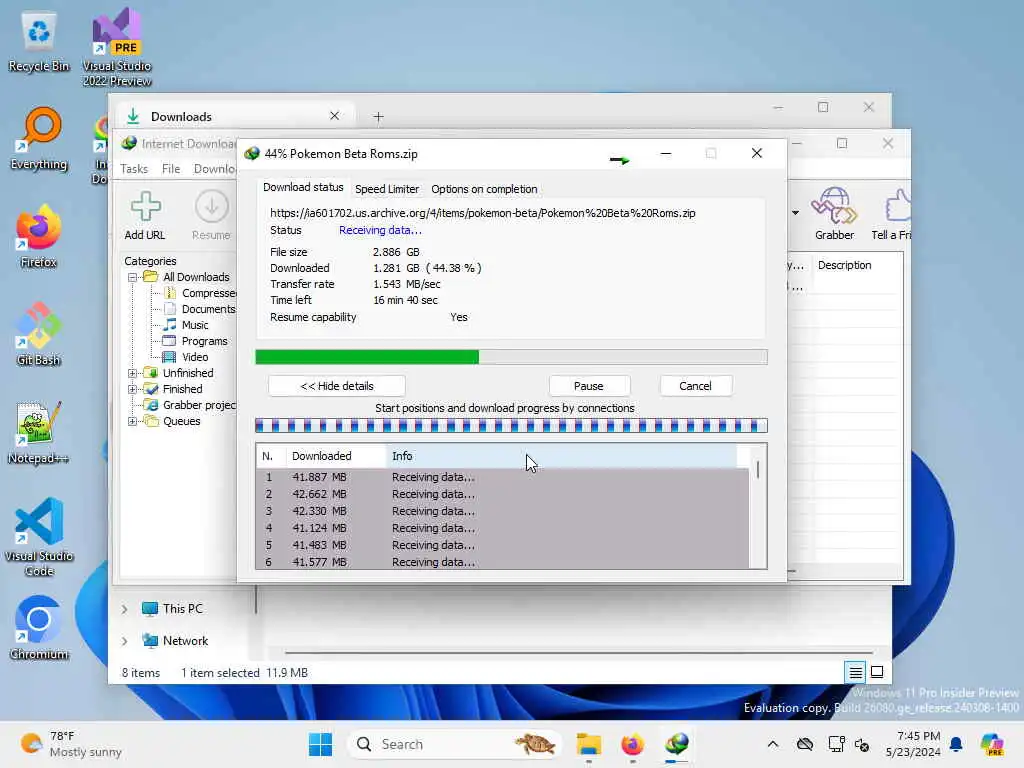
Task: Open the clock and date panel
Action: coord(913,744)
